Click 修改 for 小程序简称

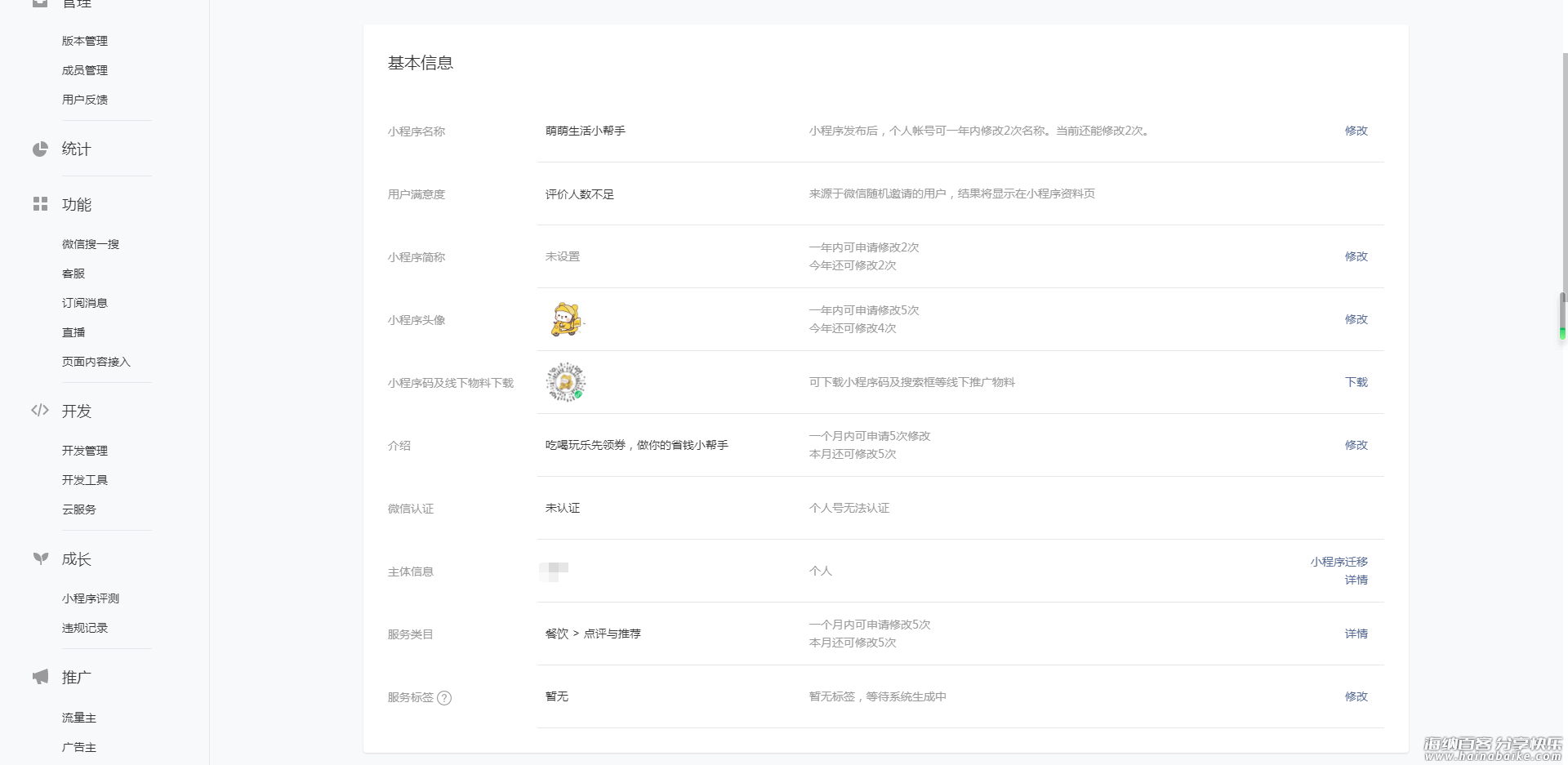[1356, 256]
